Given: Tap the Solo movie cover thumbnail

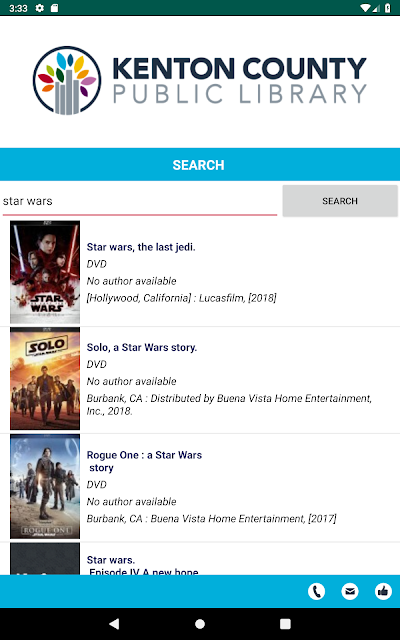Looking at the screenshot, I should 45,379.
